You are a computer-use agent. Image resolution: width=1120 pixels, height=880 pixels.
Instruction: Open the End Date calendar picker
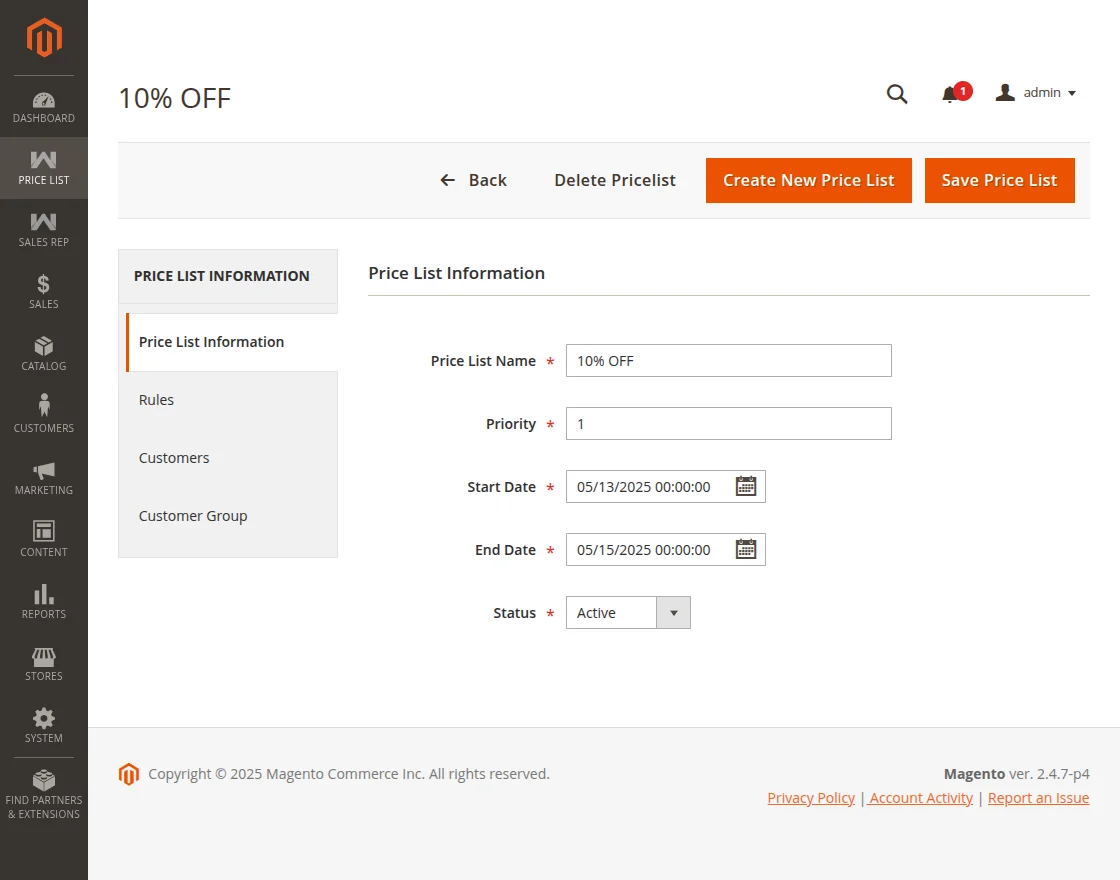click(x=746, y=549)
